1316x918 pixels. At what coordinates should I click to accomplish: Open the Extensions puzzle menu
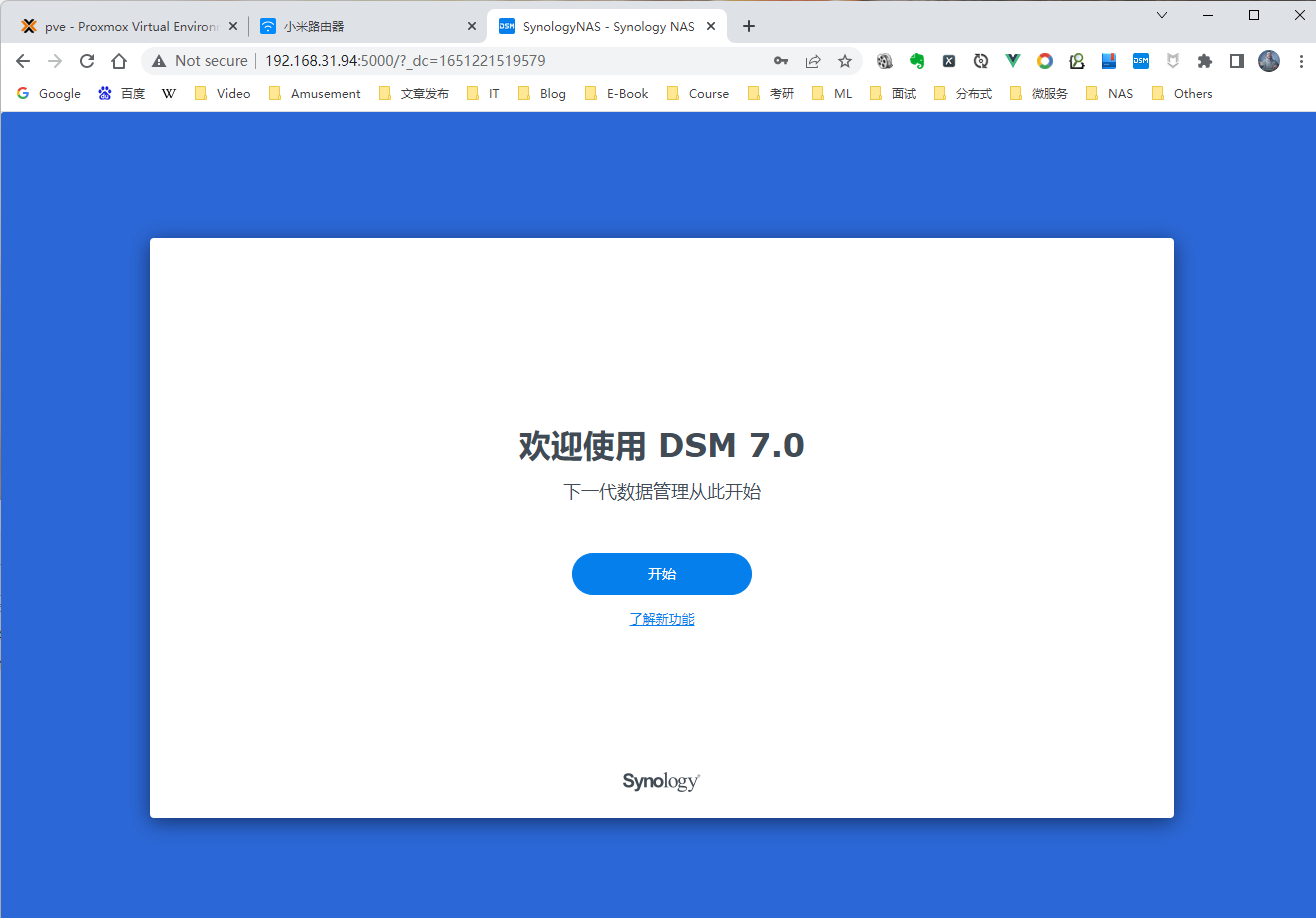pos(1204,61)
